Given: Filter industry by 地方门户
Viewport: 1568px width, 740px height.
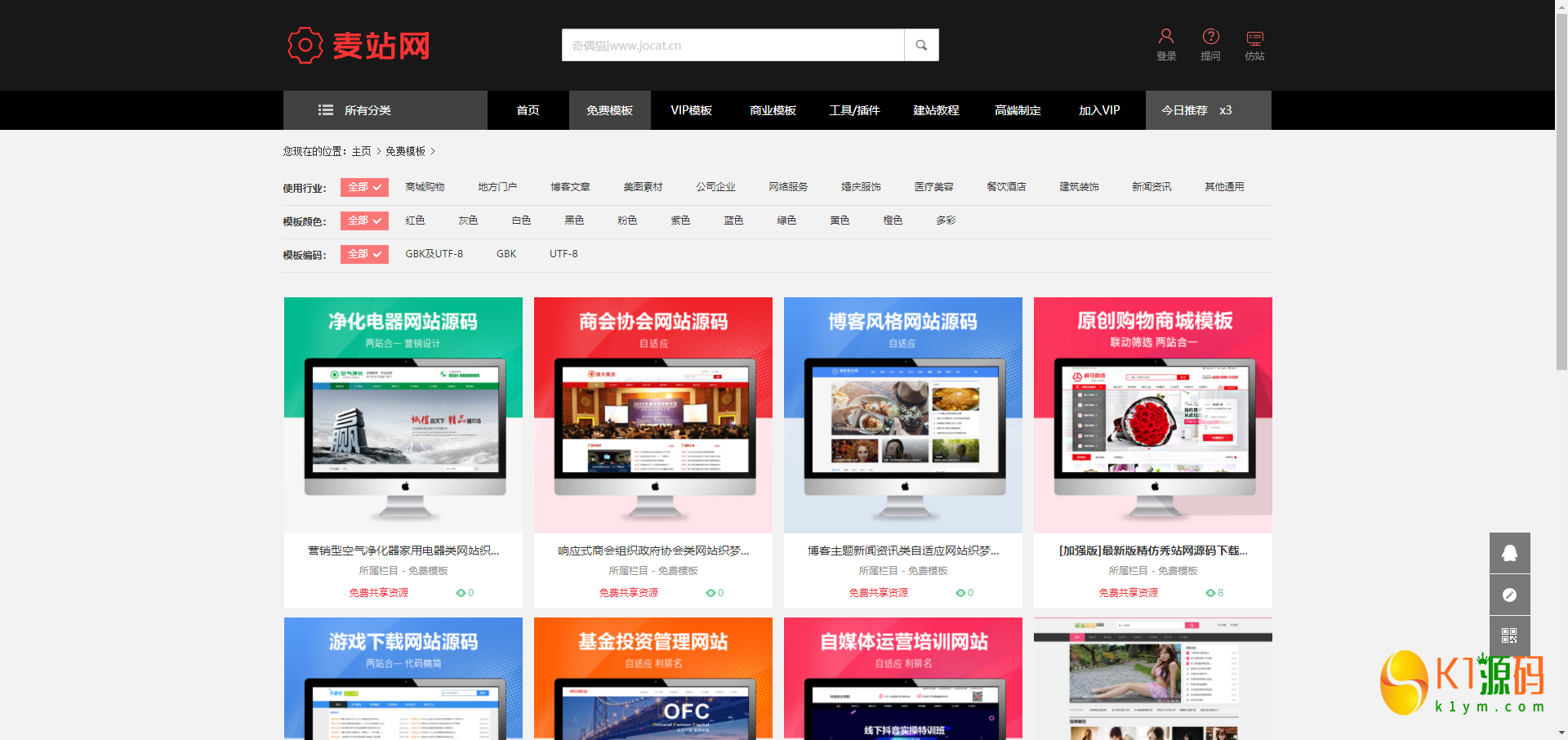Looking at the screenshot, I should coord(498,187).
